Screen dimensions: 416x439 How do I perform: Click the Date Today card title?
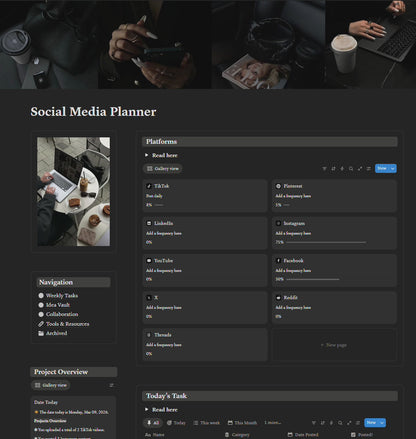tap(46, 402)
